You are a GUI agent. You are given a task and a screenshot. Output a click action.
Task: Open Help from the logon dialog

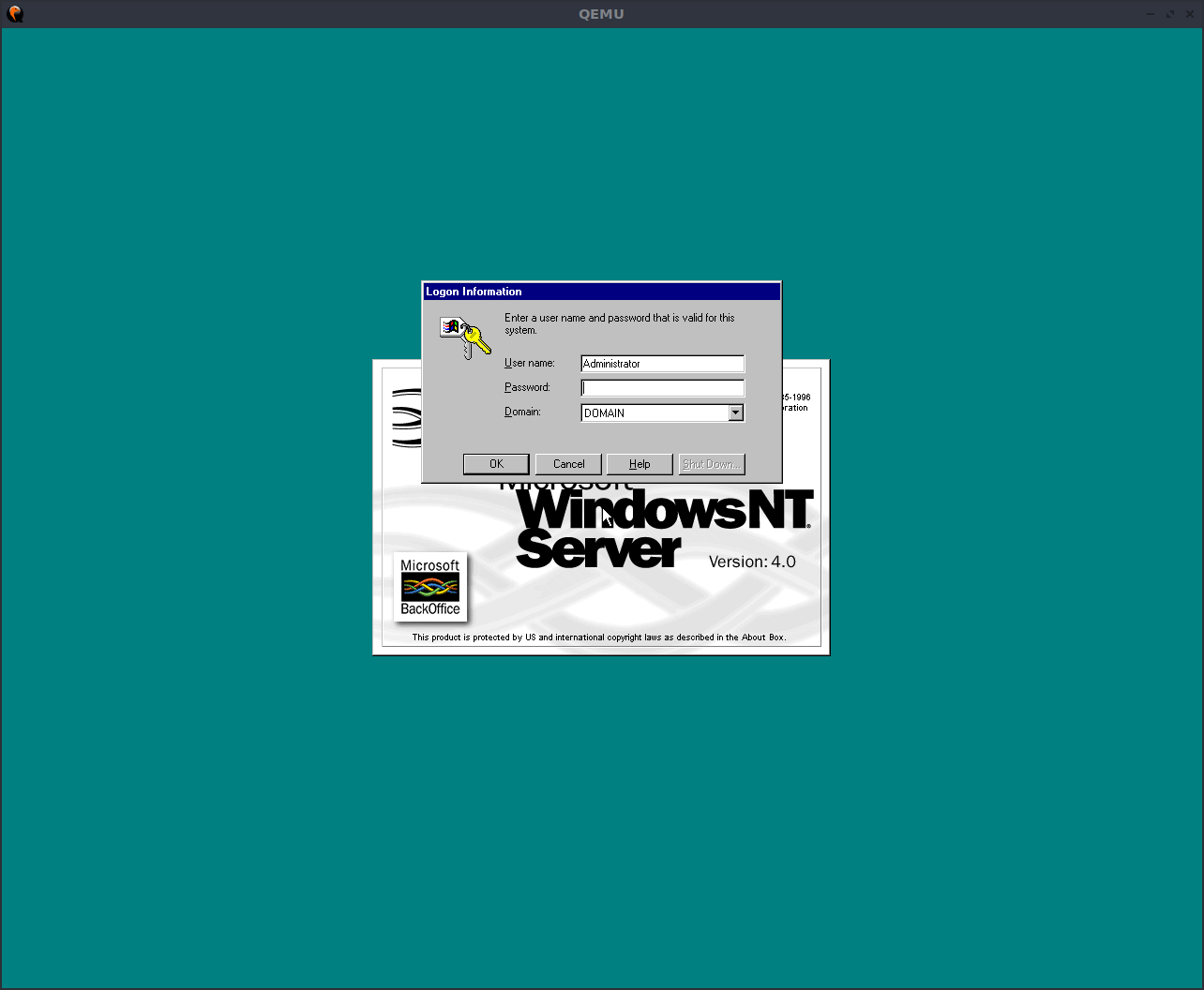640,464
